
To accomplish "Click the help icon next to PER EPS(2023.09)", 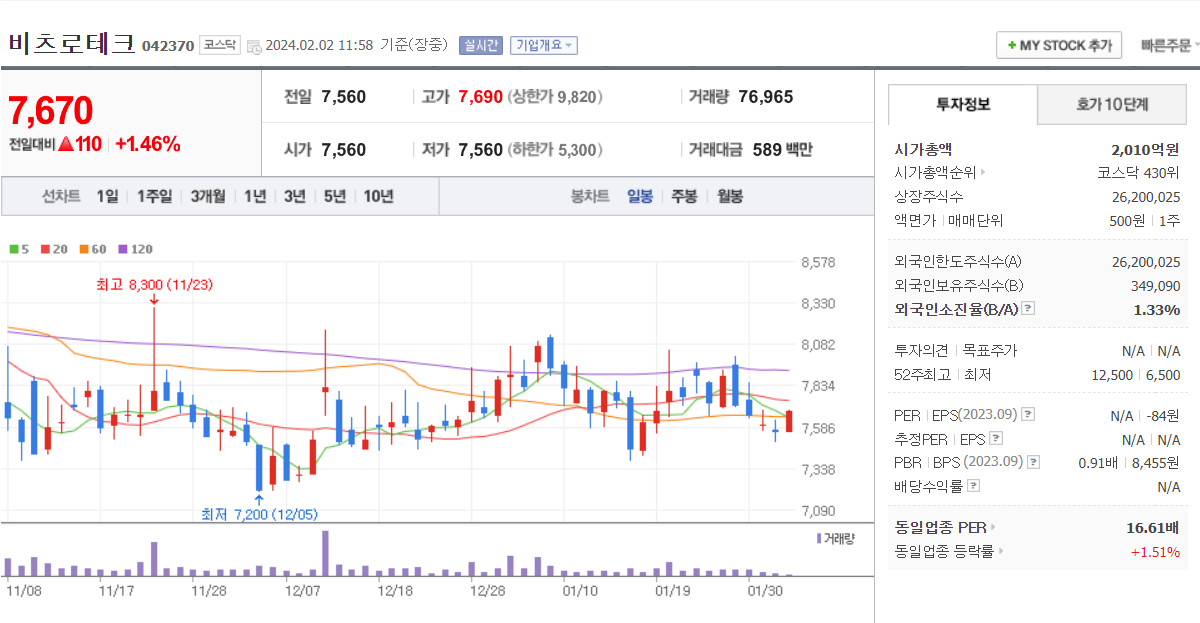I will coord(1028,414).
